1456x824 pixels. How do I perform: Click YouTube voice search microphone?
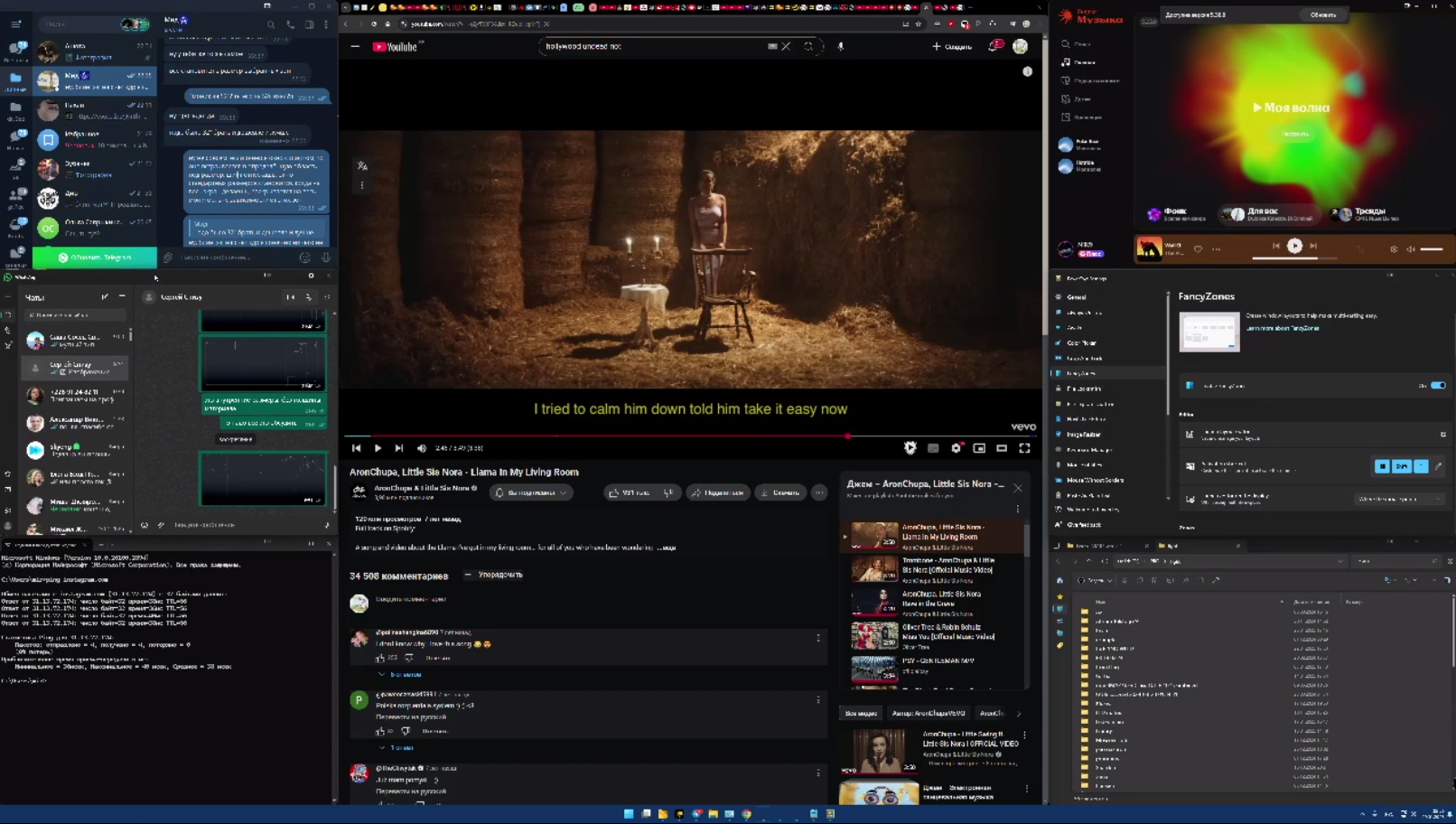[840, 46]
